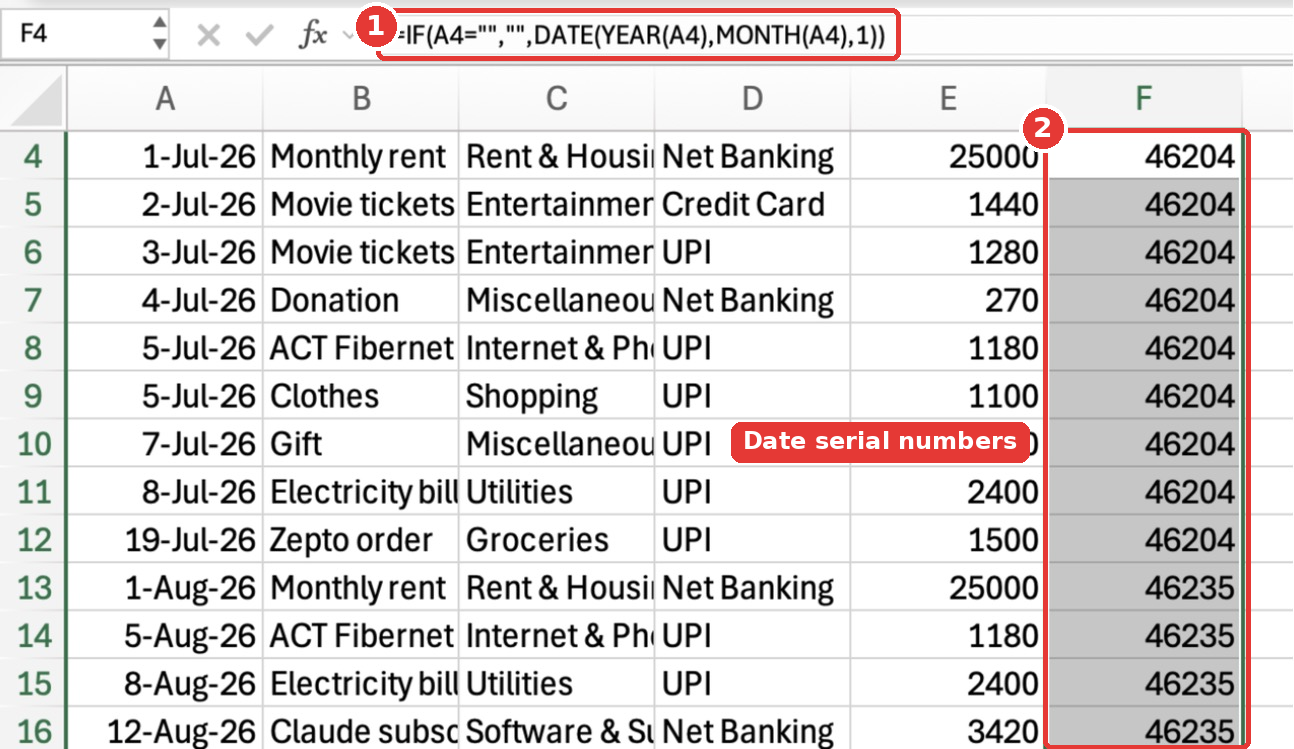Click the Shopping category cell
The height and width of the screenshot is (749, 1294).
tap(557, 396)
